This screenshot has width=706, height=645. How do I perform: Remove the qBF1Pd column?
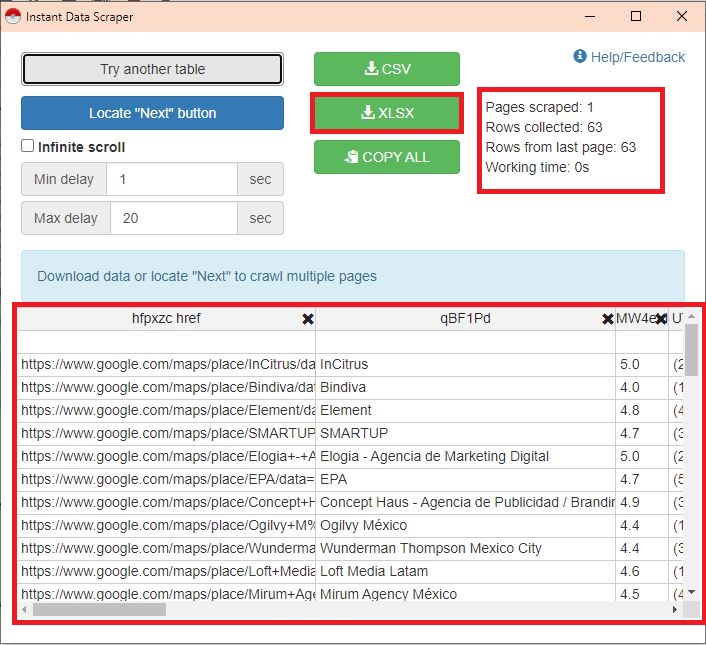607,319
